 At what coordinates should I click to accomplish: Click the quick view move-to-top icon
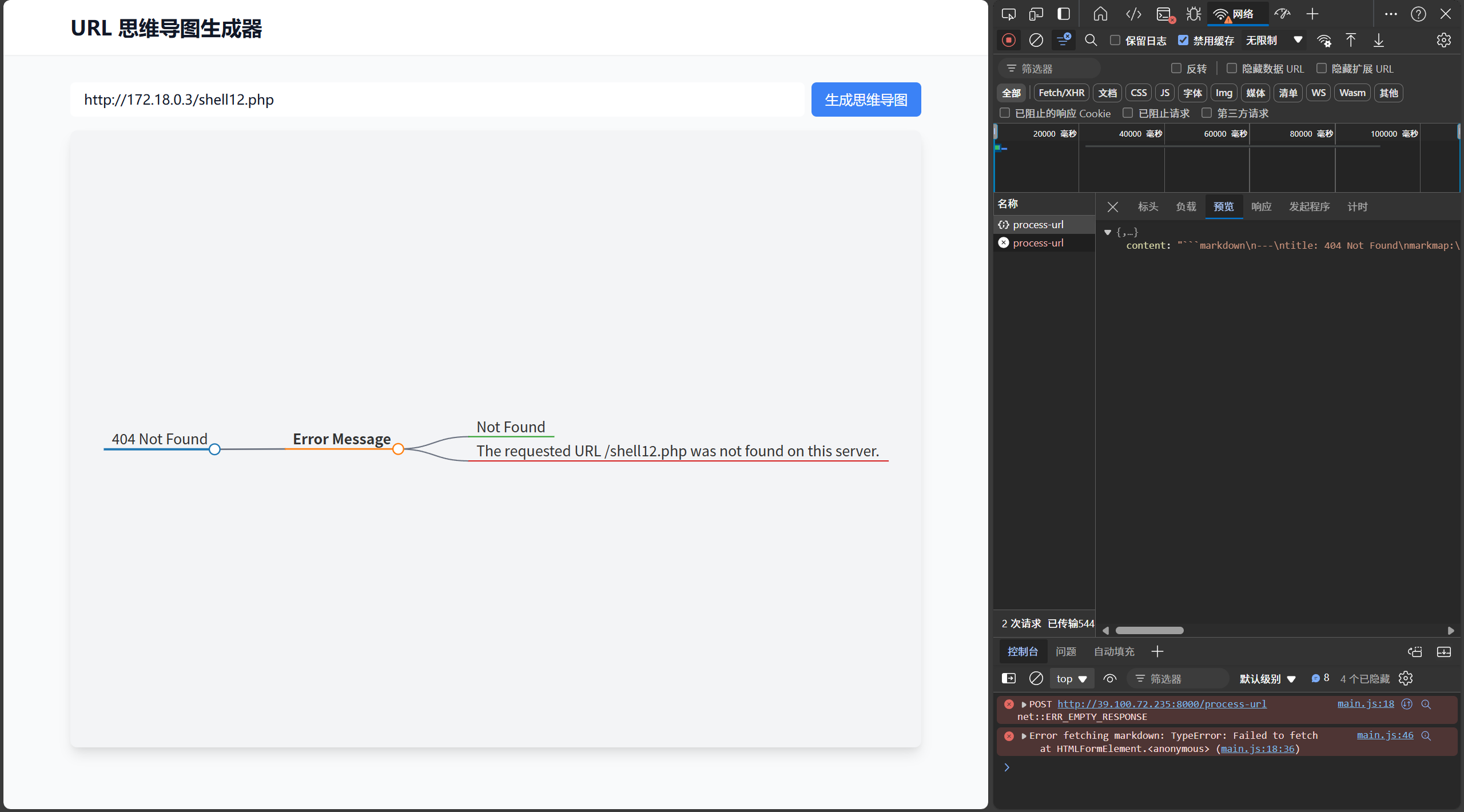[1415, 652]
